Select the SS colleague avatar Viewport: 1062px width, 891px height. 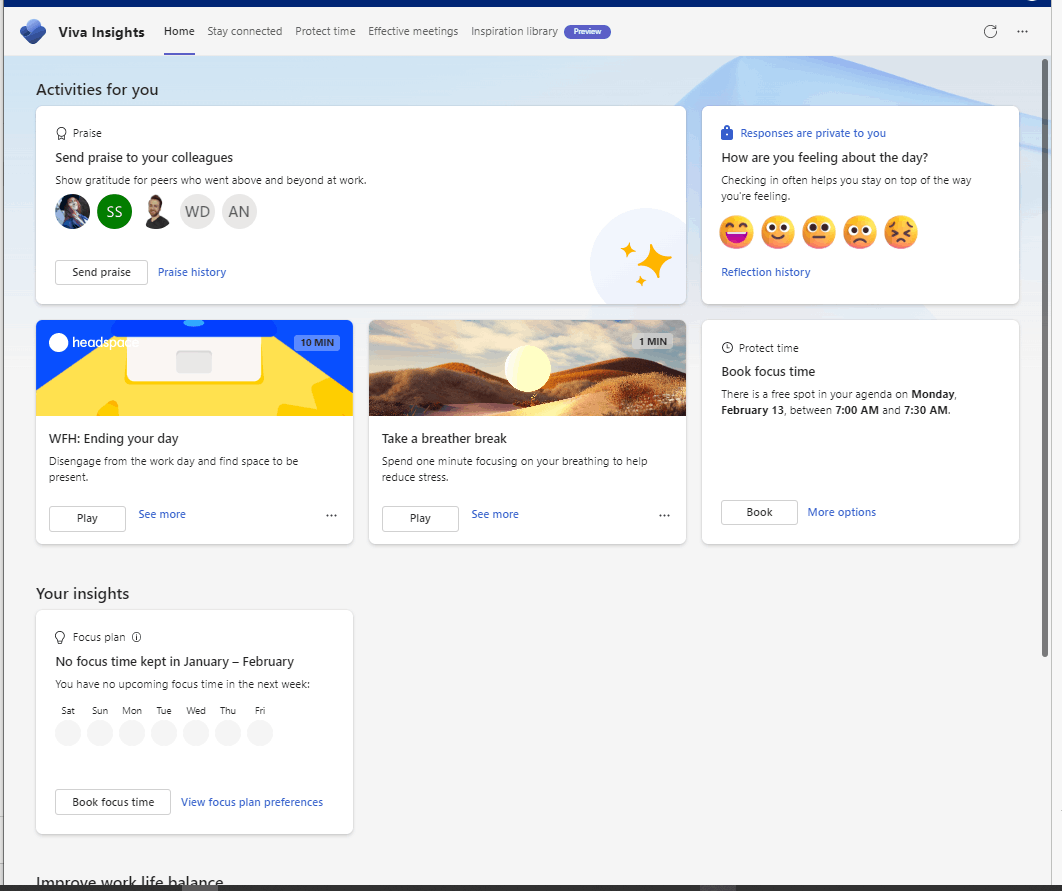(114, 211)
